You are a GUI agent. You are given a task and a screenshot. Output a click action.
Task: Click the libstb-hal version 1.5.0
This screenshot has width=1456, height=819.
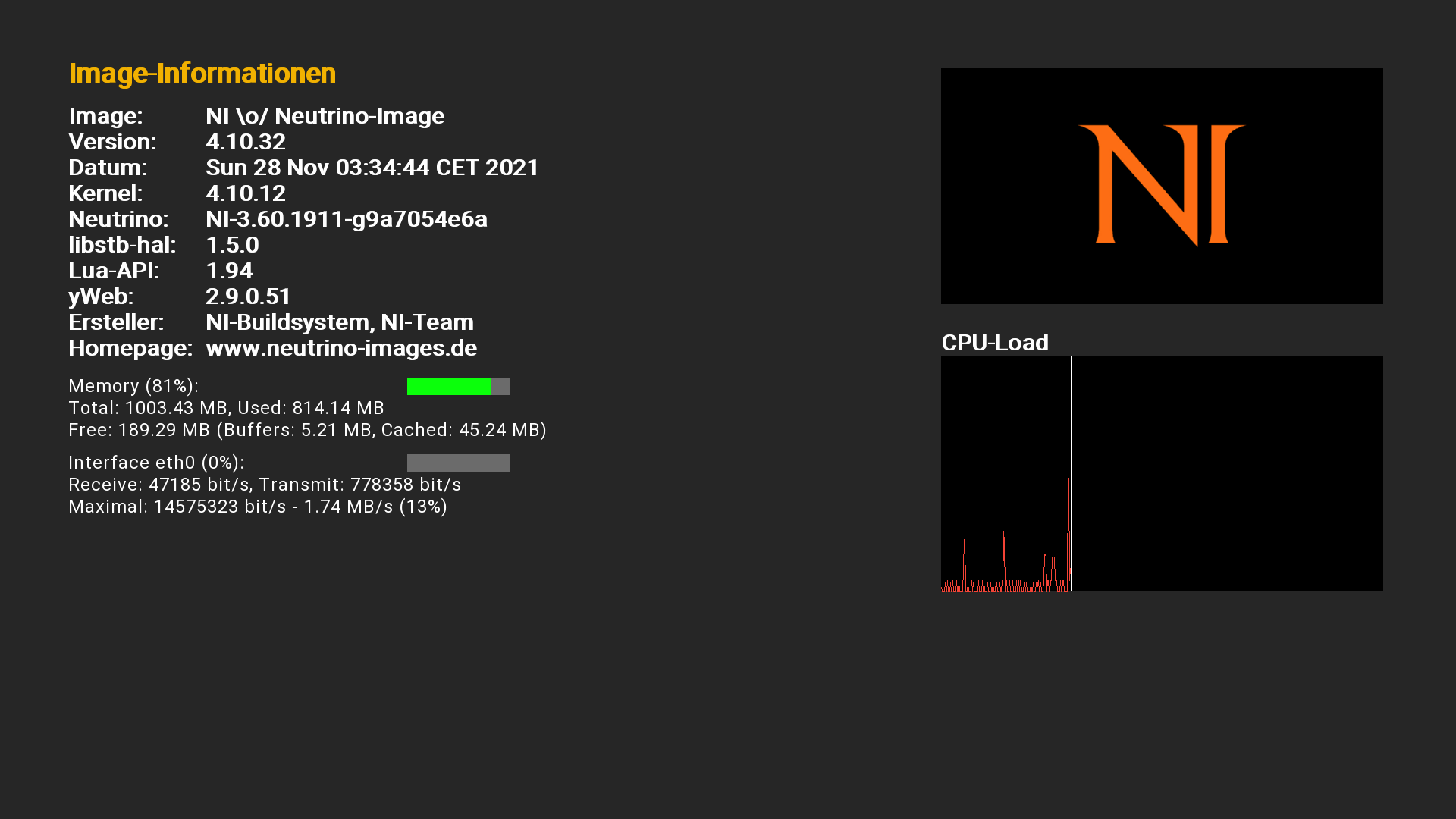[232, 245]
